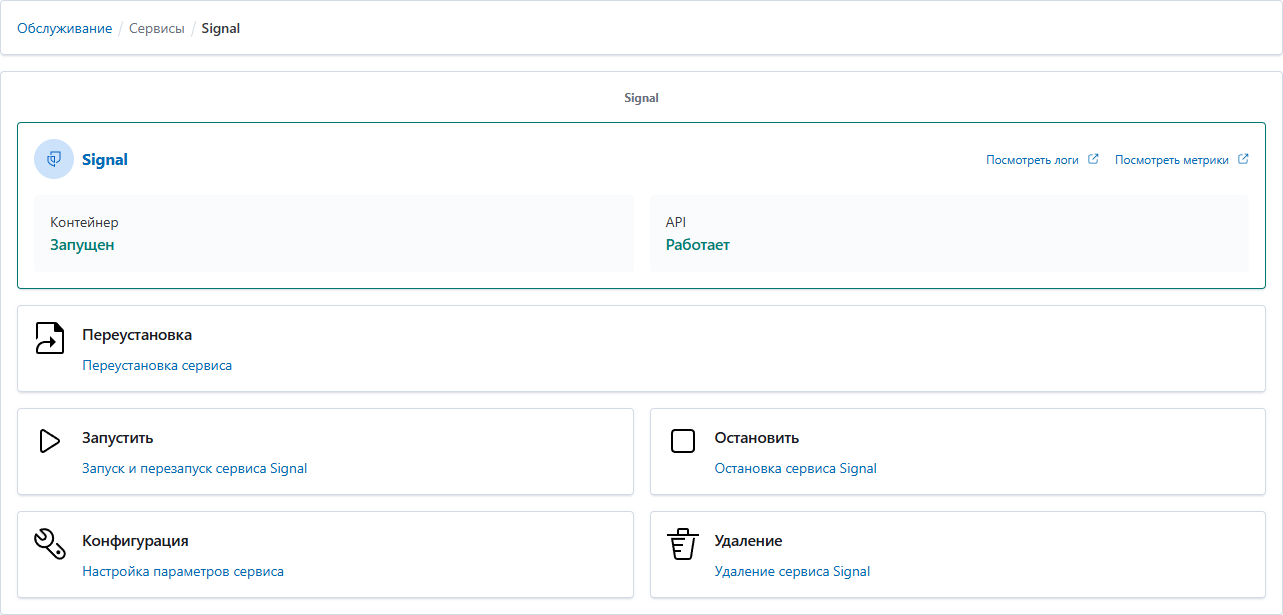This screenshot has height=615, width=1283.
Task: Click Сервисы in the breadcrumb
Action: 157,28
